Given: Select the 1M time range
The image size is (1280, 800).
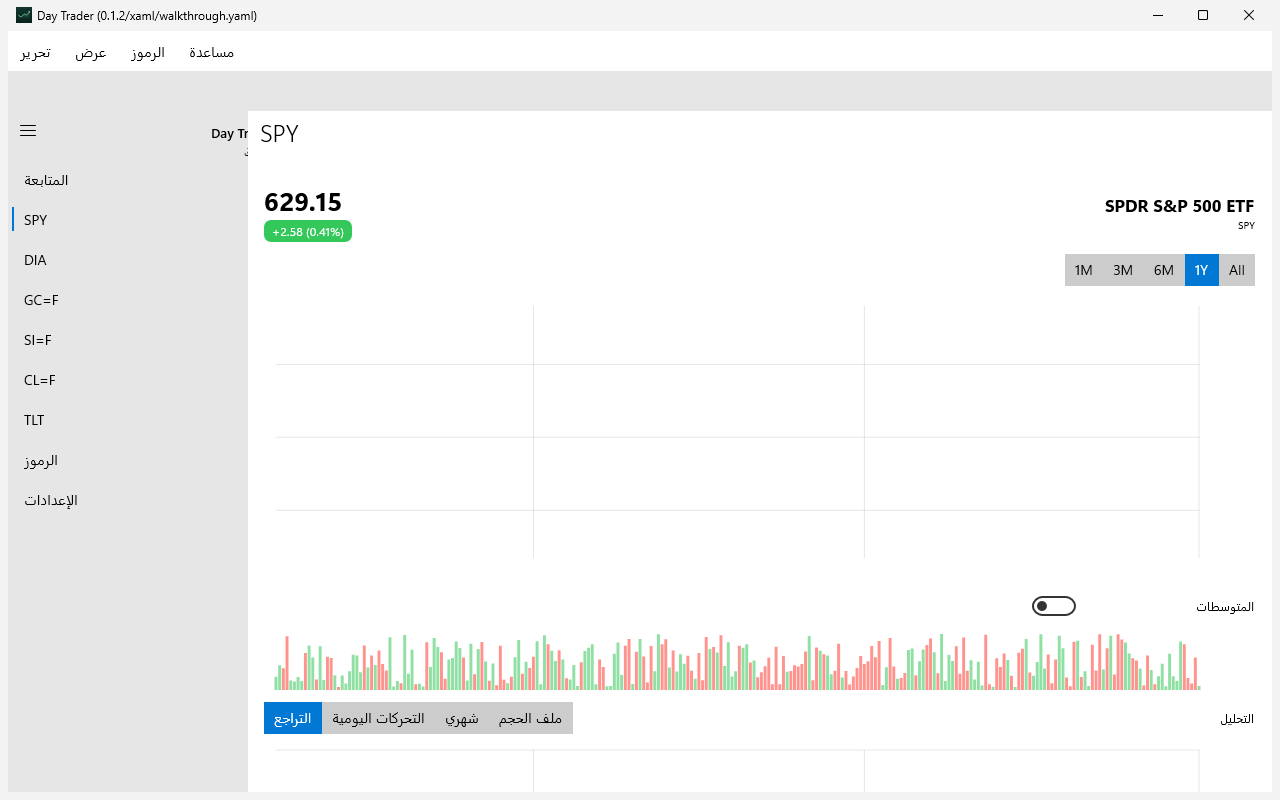Looking at the screenshot, I should pos(1083,270).
